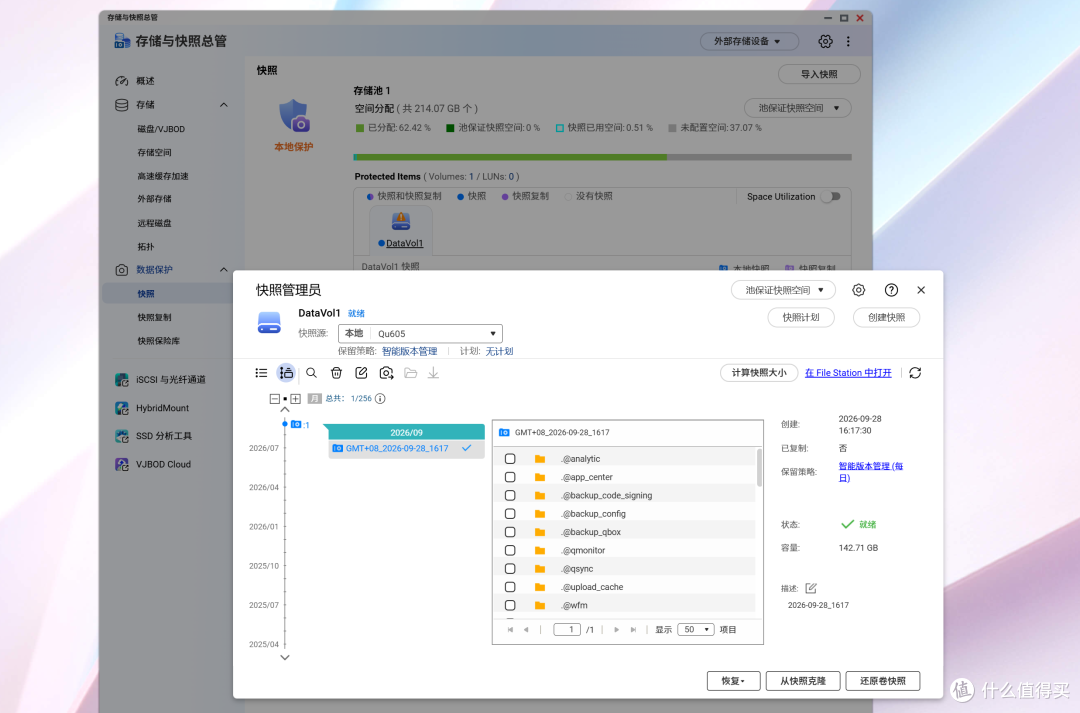This screenshot has width=1080, height=713.
Task: Click the grayed folder open icon
Action: click(x=411, y=373)
